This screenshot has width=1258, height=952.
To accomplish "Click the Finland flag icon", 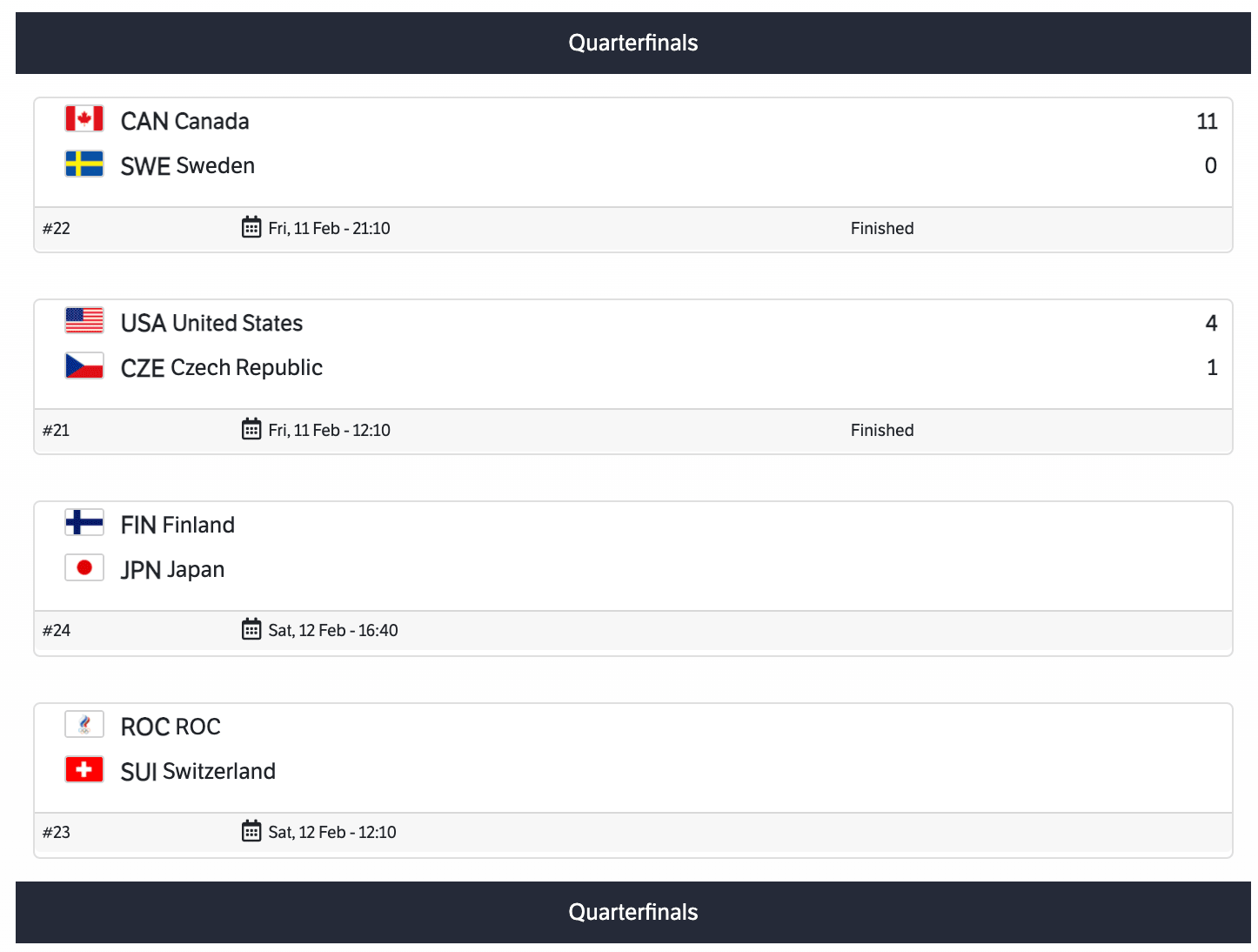I will pyautogui.click(x=84, y=523).
